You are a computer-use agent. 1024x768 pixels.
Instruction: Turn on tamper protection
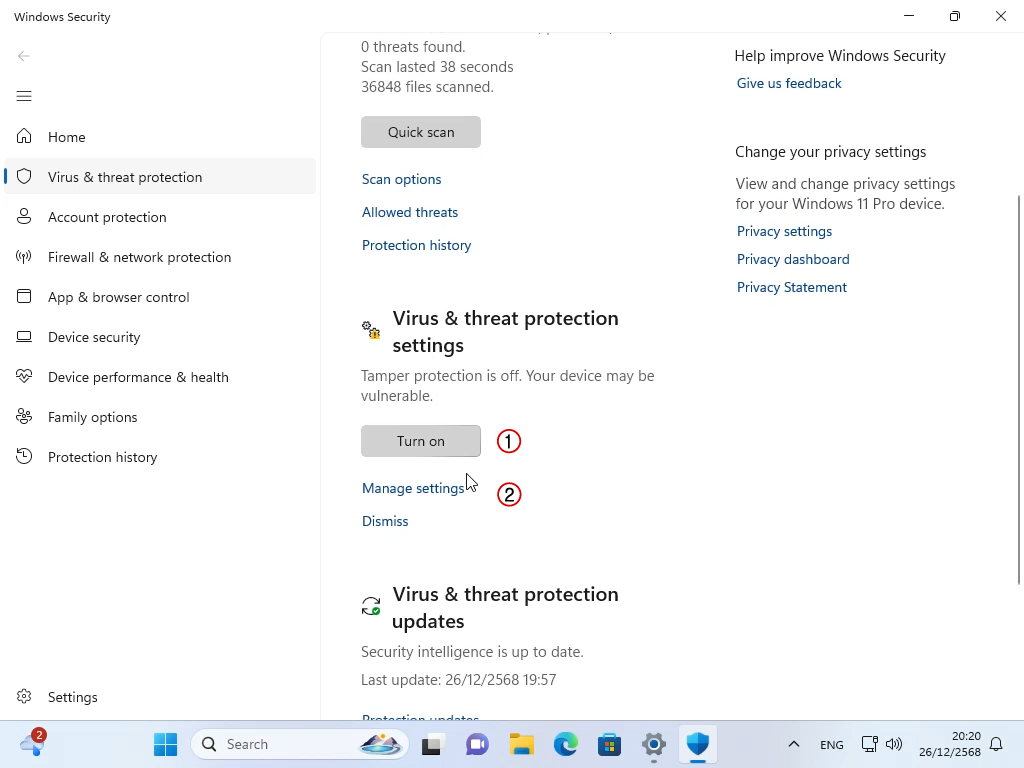[x=420, y=441]
